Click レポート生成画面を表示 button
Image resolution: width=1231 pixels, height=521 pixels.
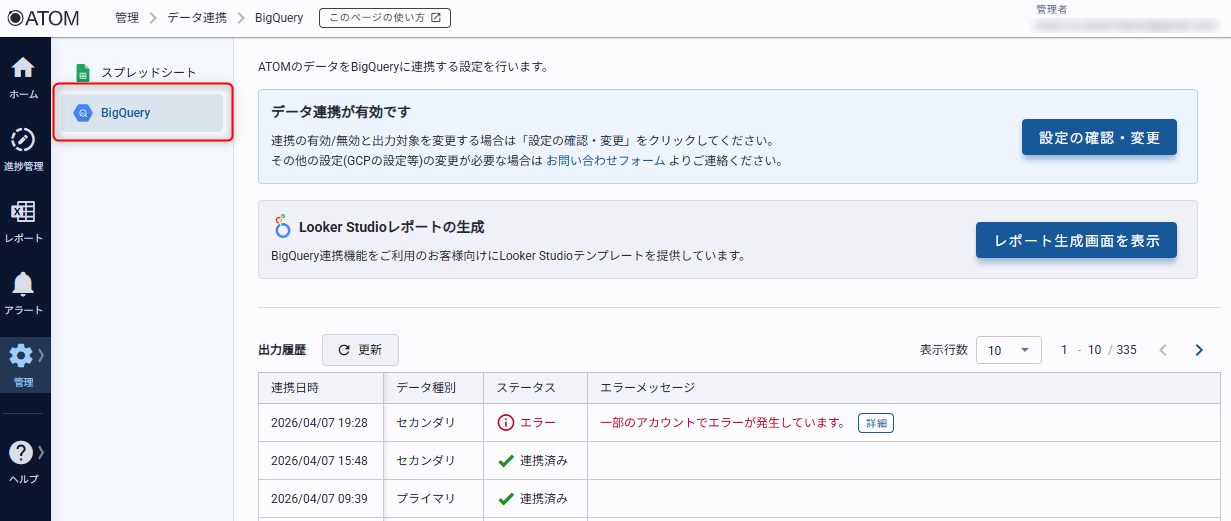coord(1076,240)
